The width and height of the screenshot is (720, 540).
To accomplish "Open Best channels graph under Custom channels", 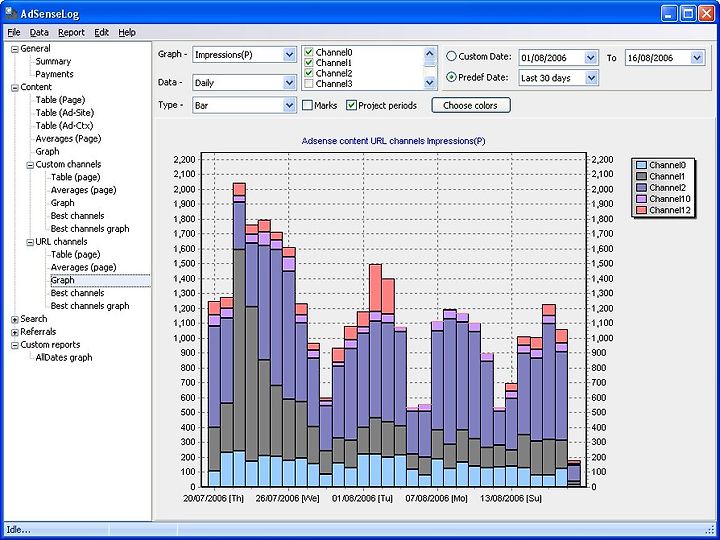I will click(x=90, y=229).
